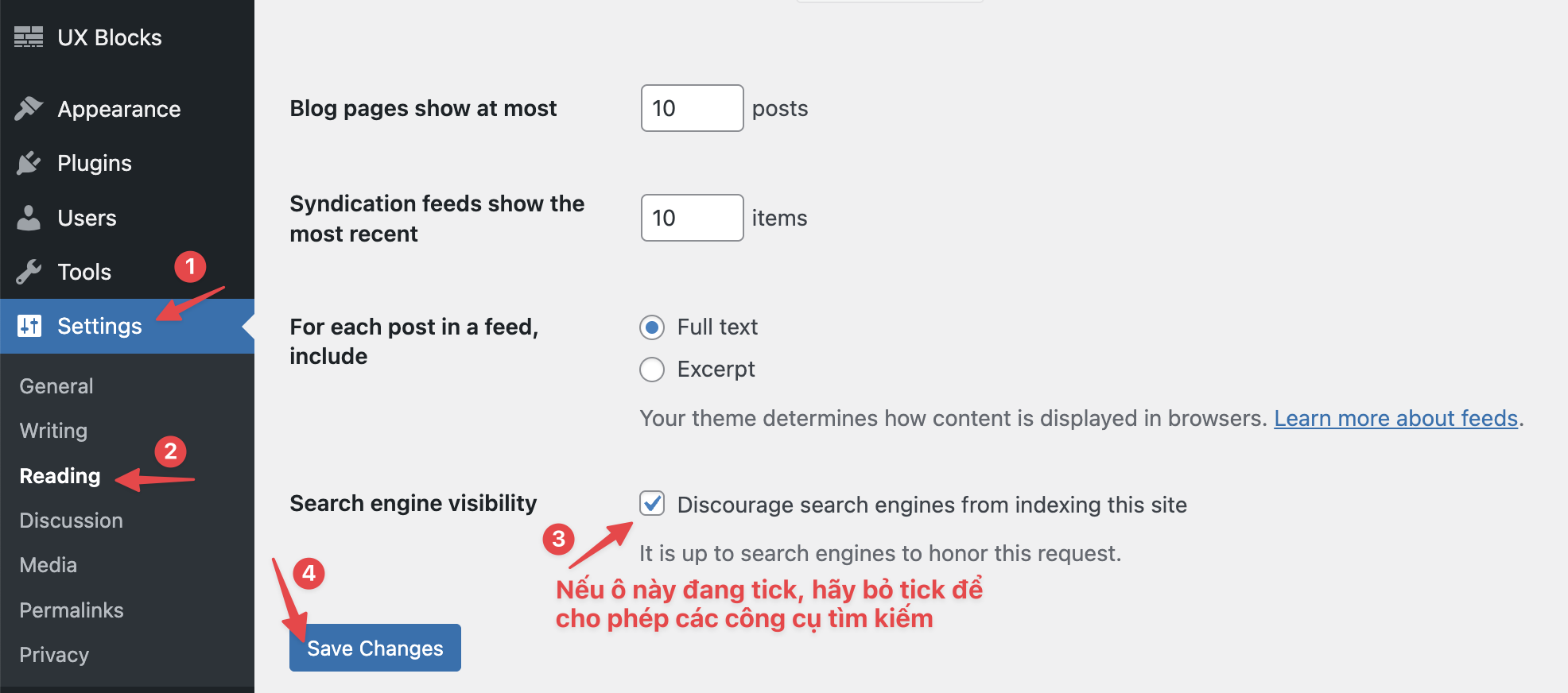
Task: Open the General settings submenu item
Action: tap(55, 385)
